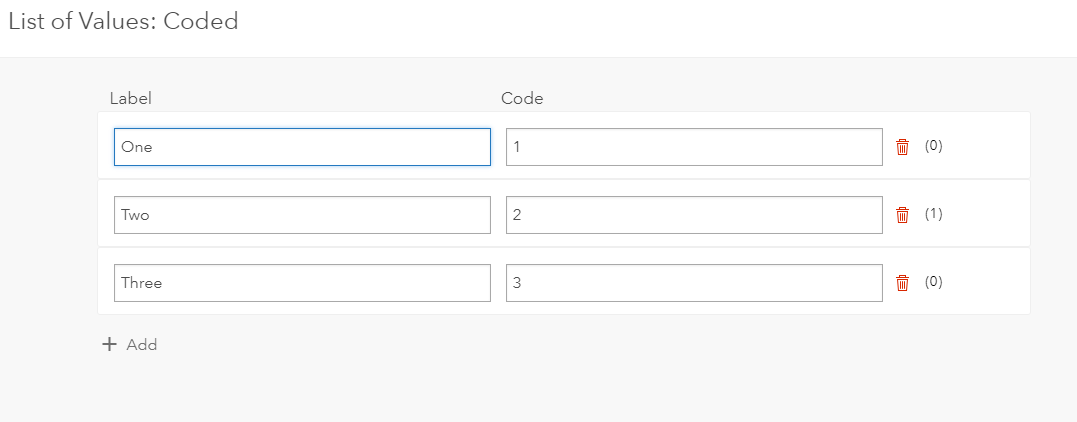Click the plus icon beside Add
Screen dimensions: 1077x422
click(x=110, y=345)
